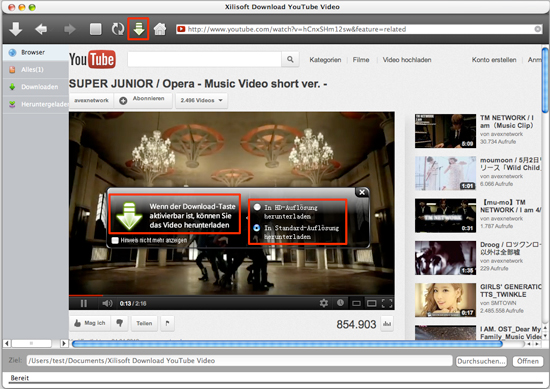Expand the '2.496 Videos' dropdown
Viewport: 550px width, 389px height.
(201, 101)
